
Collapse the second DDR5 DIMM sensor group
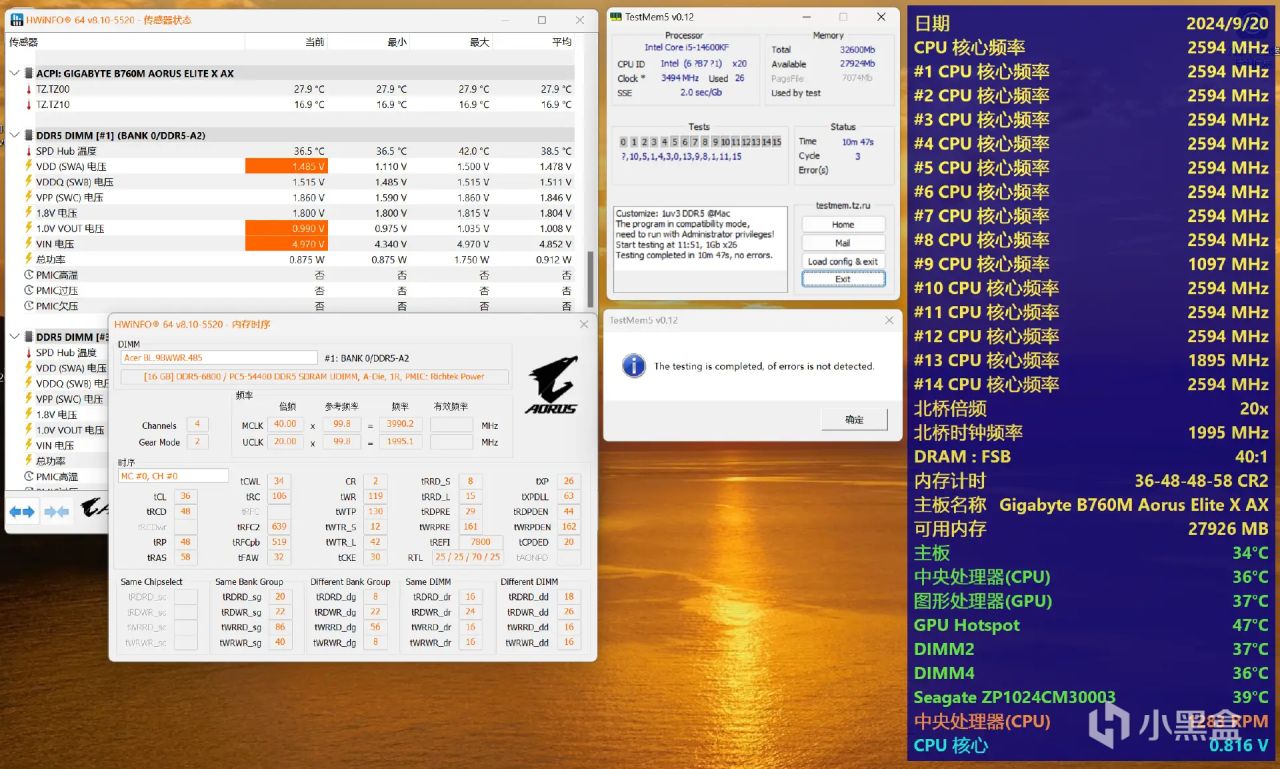pyautogui.click(x=13, y=337)
